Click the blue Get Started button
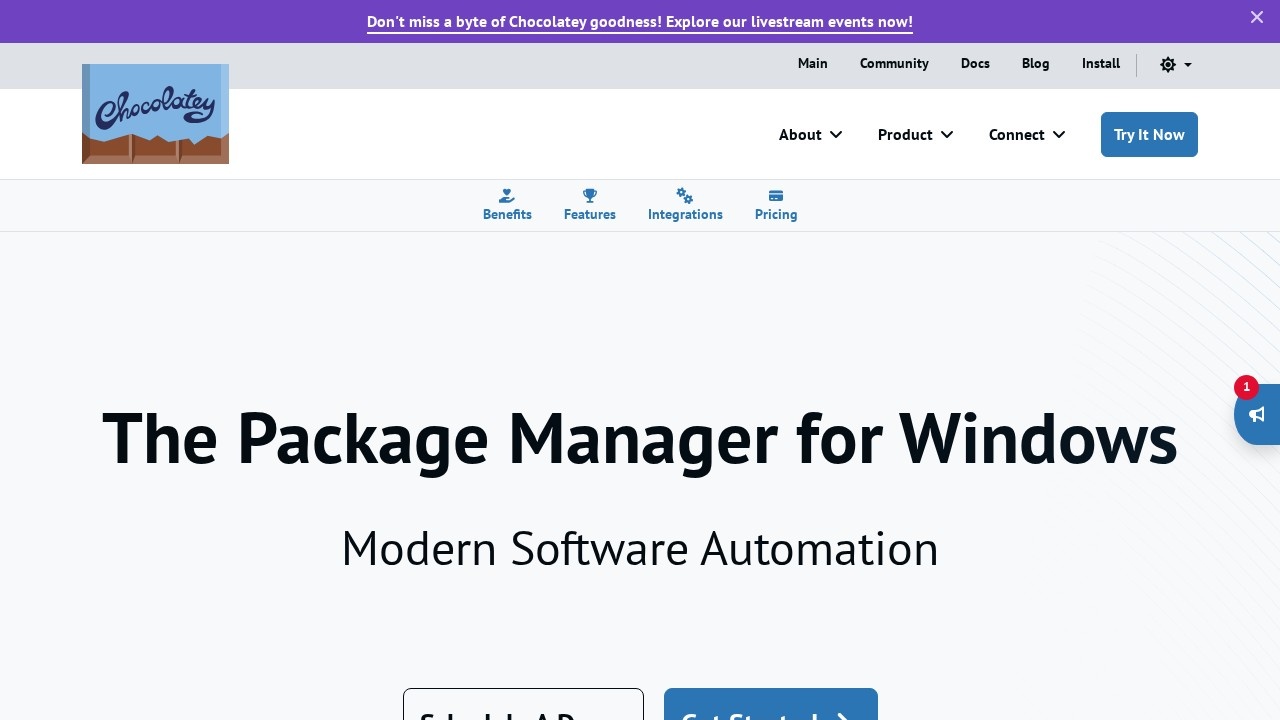The height and width of the screenshot is (720, 1280). tap(771, 704)
